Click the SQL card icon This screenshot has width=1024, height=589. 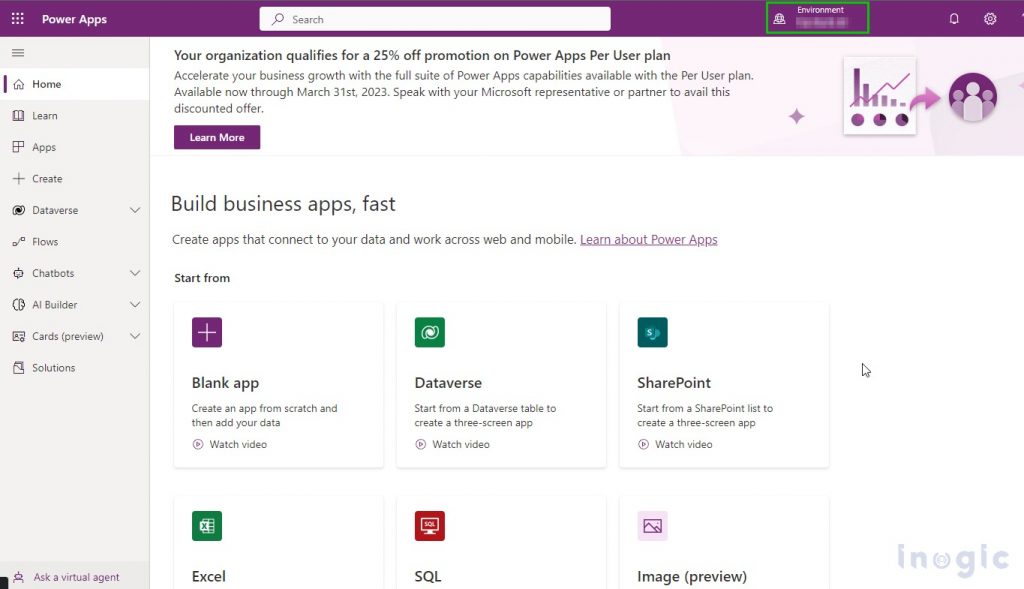[430, 526]
